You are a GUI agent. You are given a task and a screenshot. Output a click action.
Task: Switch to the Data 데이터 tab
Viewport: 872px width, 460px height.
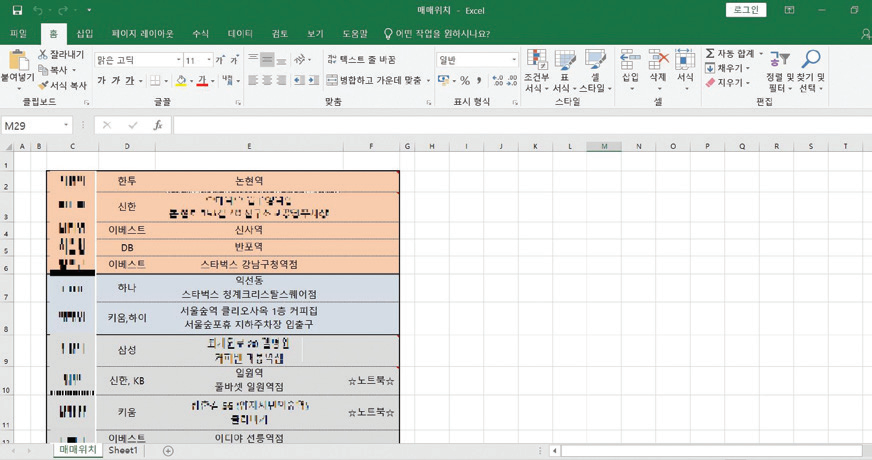(x=240, y=34)
